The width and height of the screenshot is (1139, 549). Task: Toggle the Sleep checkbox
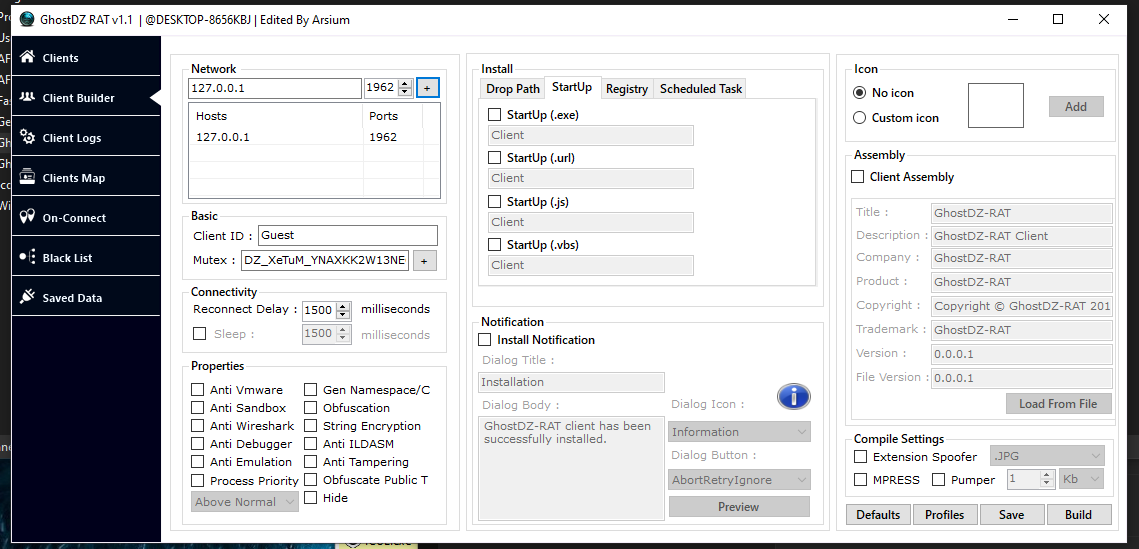tap(199, 334)
